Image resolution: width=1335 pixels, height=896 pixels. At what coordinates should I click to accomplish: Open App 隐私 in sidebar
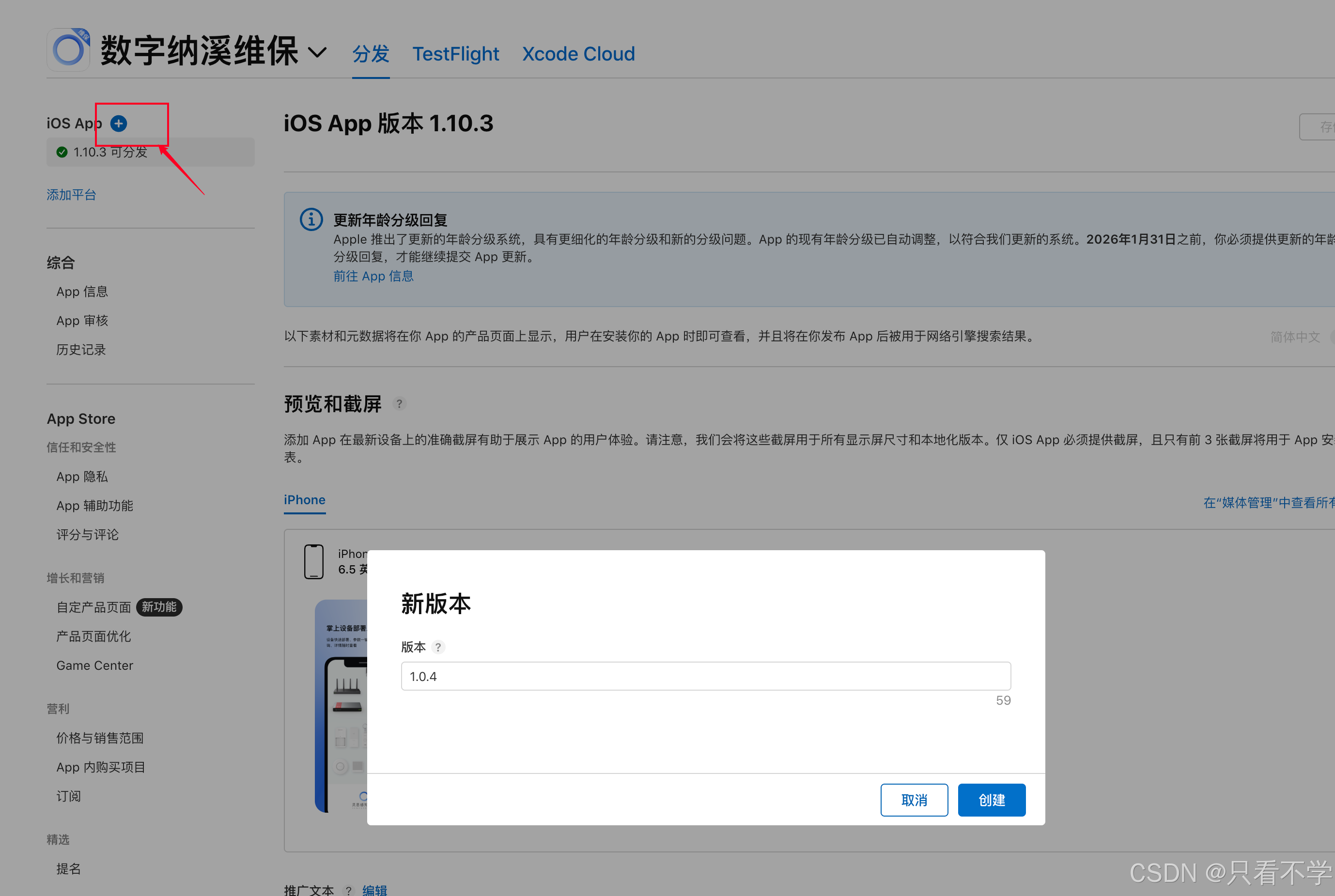click(x=82, y=477)
